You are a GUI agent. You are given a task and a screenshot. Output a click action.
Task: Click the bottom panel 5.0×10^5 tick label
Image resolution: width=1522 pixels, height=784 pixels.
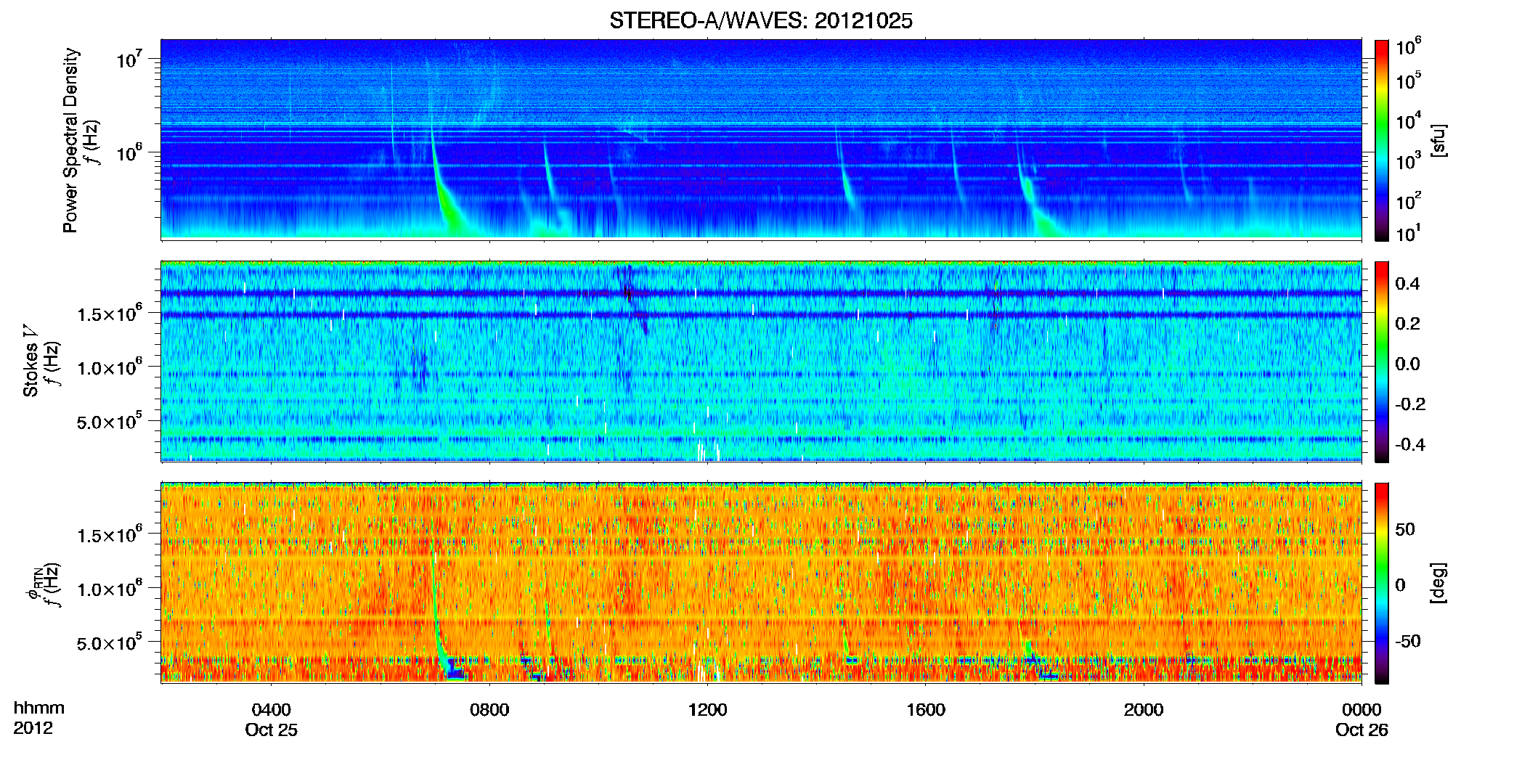[x=110, y=642]
